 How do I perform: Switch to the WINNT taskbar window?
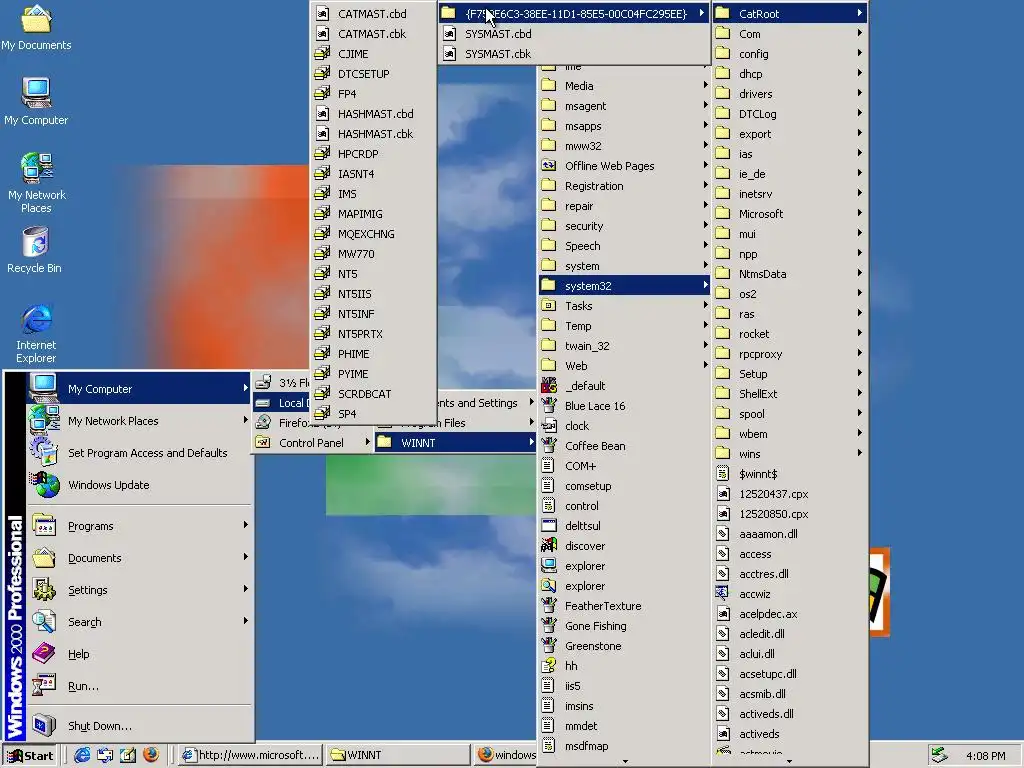pos(397,755)
